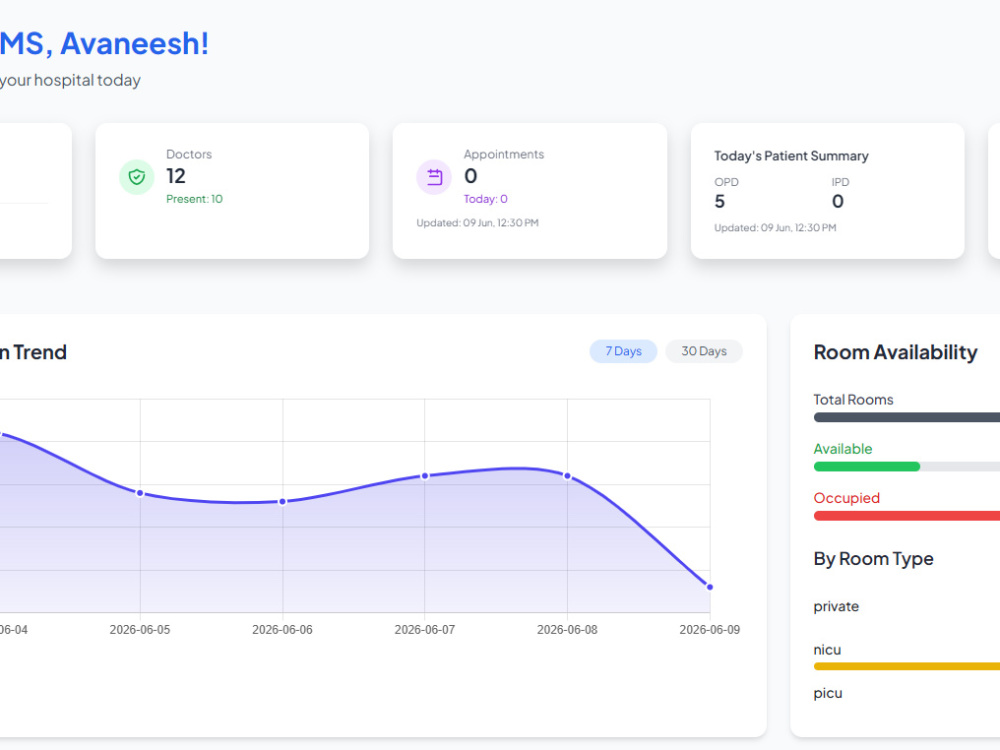This screenshot has height=750, width=1000.
Task: Click the 2026-06-06 axis label
Action: pyautogui.click(x=283, y=630)
